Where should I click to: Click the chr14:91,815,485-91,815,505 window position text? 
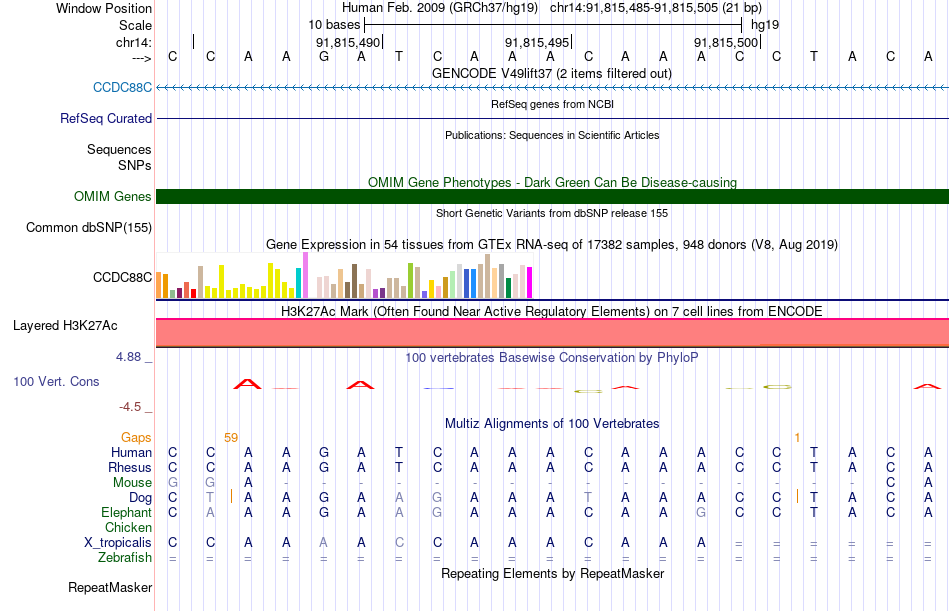pos(656,8)
